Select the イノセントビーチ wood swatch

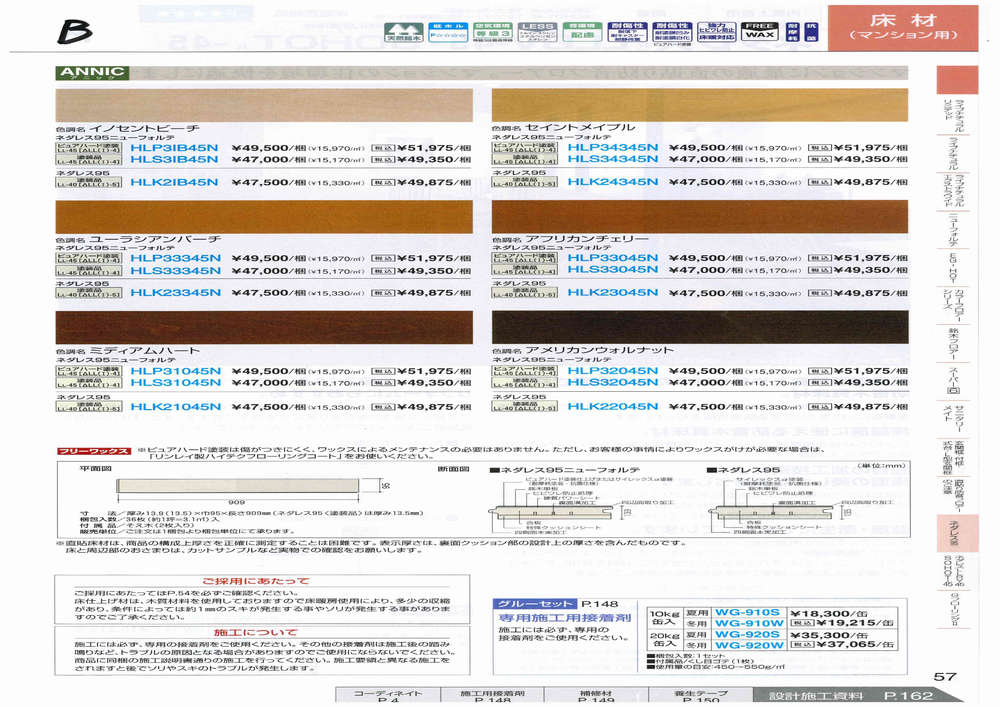264,105
